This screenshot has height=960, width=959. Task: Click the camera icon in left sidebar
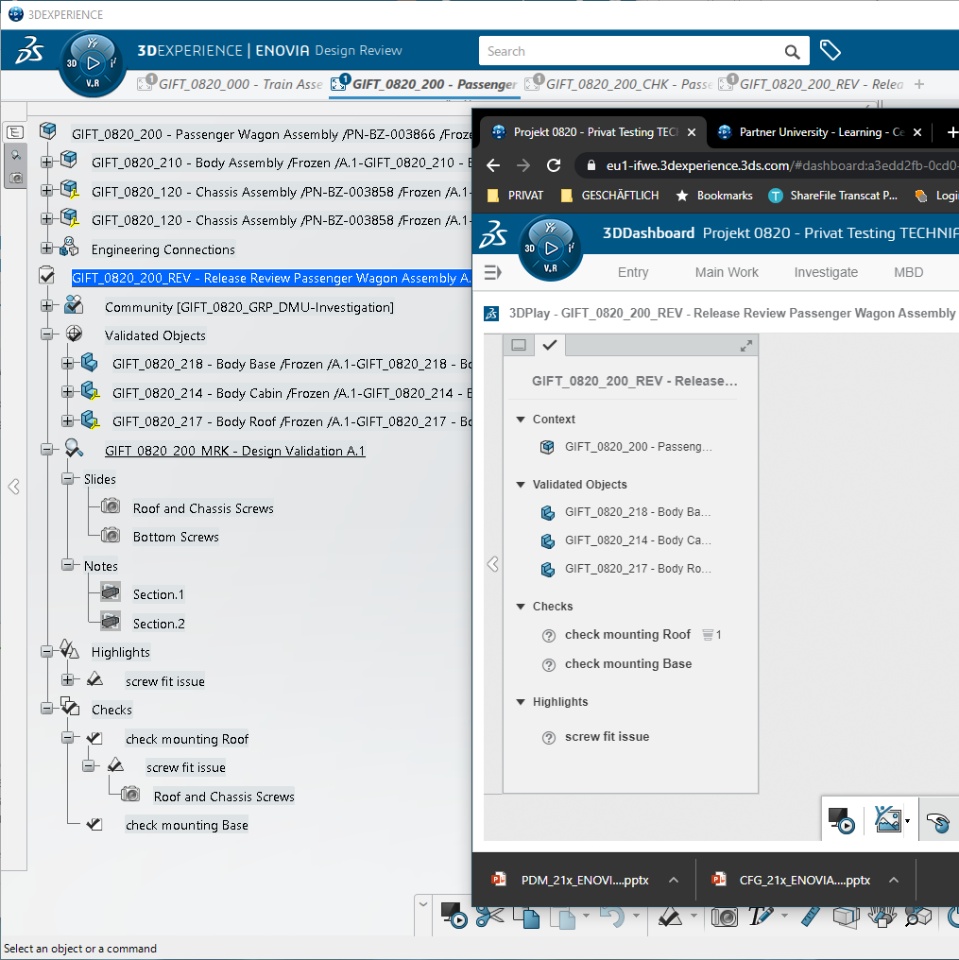tap(16, 178)
